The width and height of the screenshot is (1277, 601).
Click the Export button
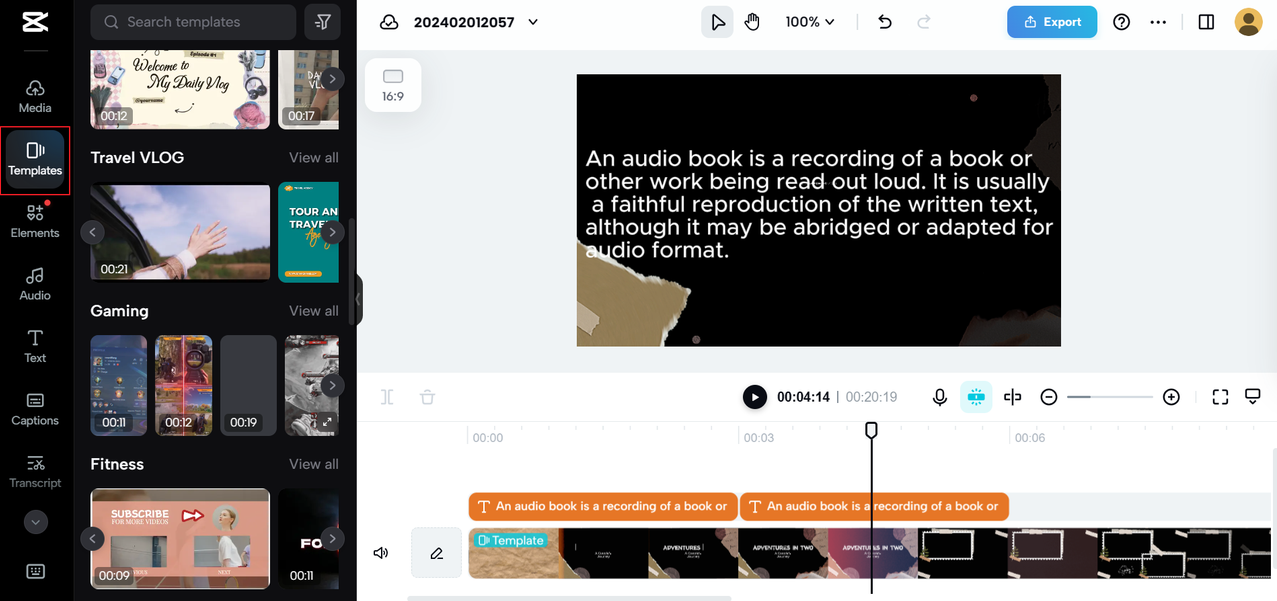pos(1052,22)
